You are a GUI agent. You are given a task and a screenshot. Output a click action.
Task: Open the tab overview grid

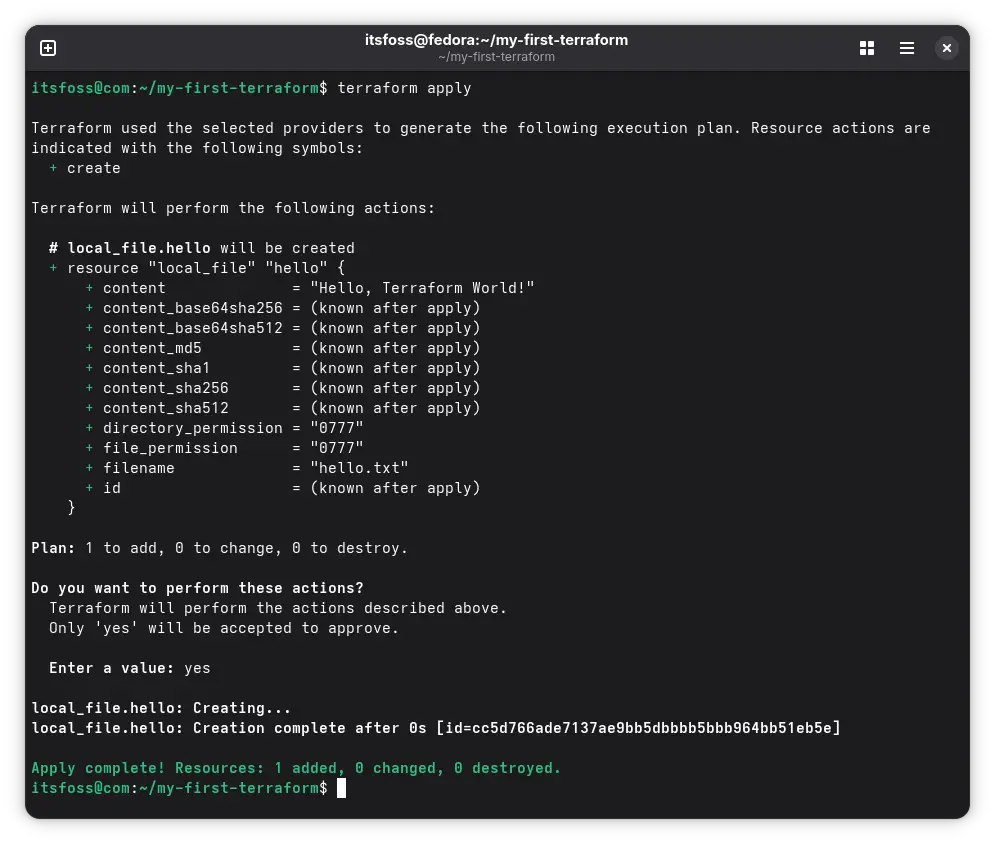point(866,47)
